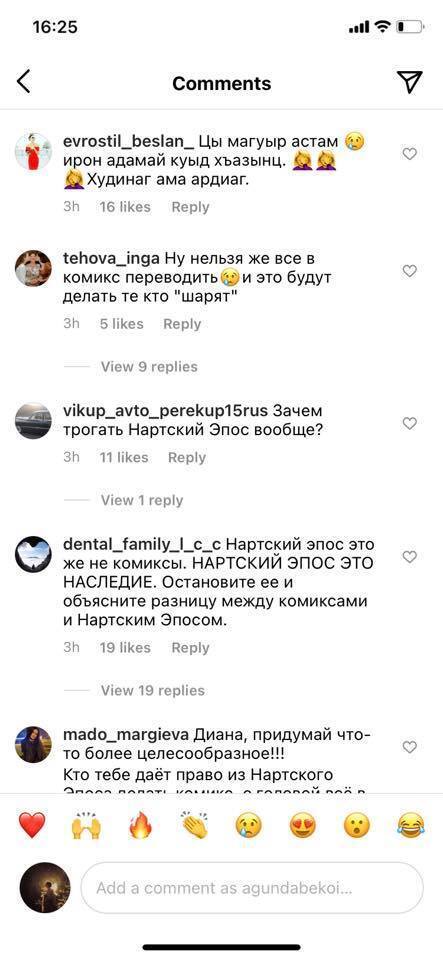The height and width of the screenshot is (960, 443).
Task: Insert fire emoji reaction
Action: coord(140,825)
